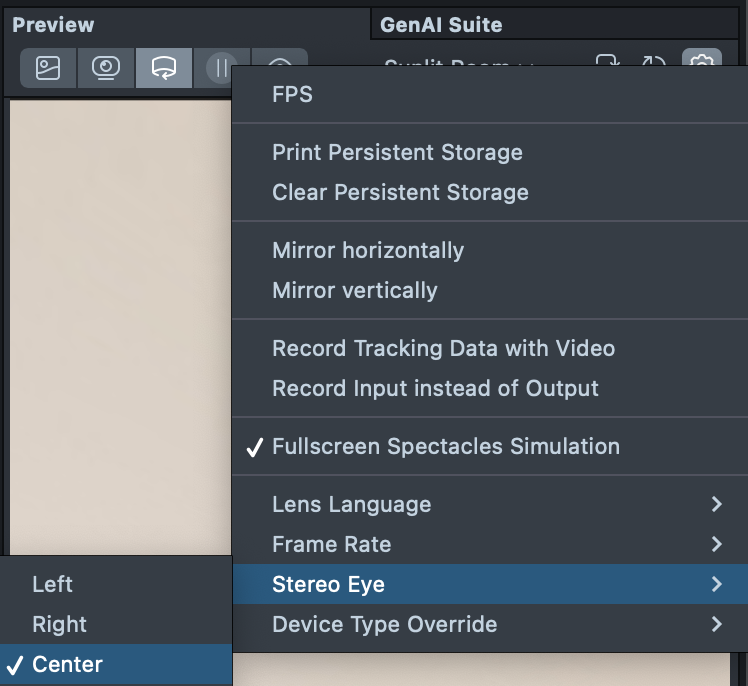Image resolution: width=748 pixels, height=686 pixels.
Task: Click Print Persistent Storage
Action: pos(397,153)
